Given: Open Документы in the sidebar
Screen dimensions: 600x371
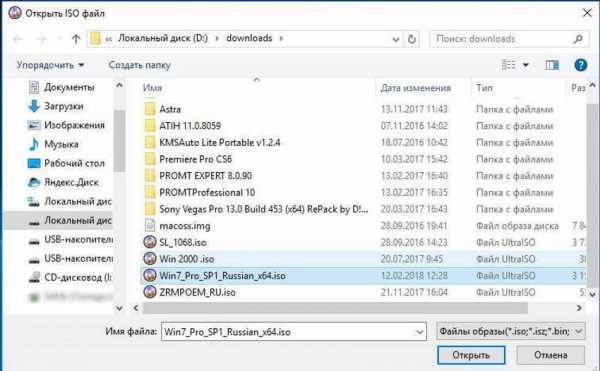Looking at the screenshot, I should (x=69, y=87).
